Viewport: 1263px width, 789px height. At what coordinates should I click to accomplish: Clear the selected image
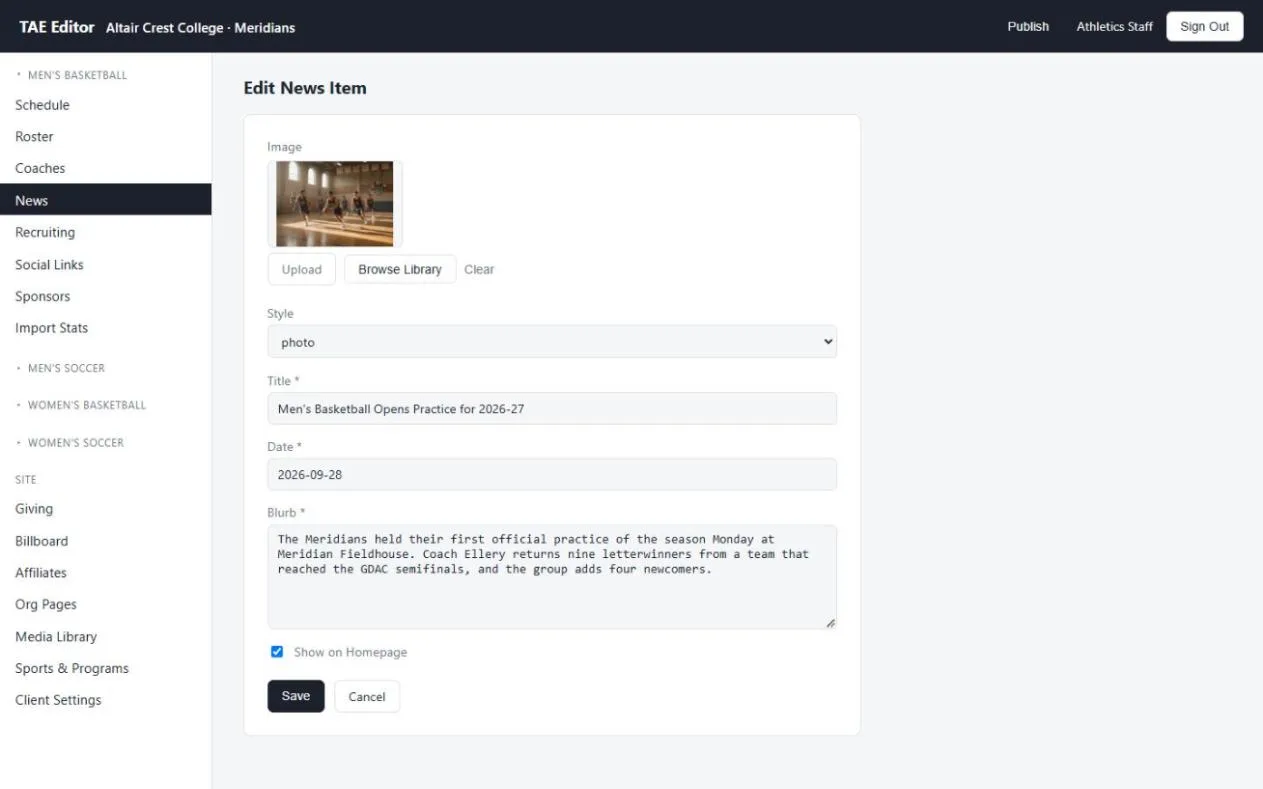tap(479, 269)
